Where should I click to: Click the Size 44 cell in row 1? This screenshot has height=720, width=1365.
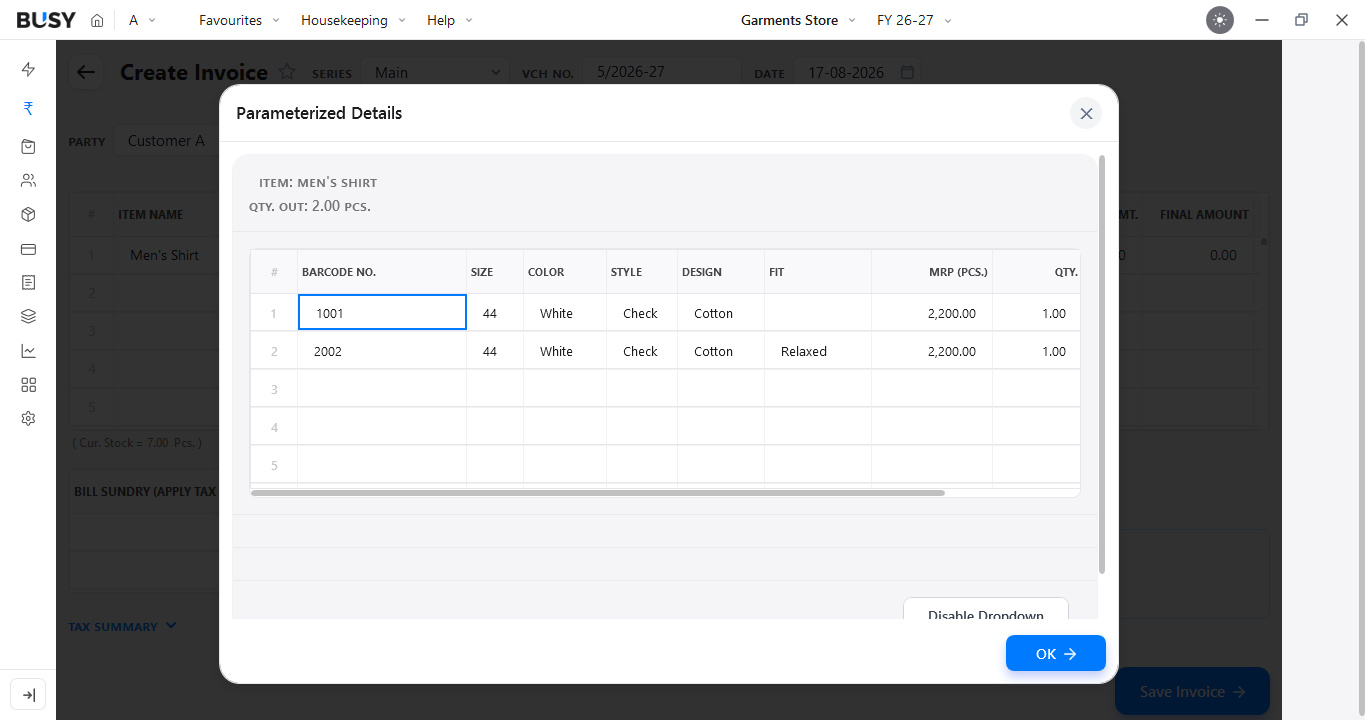click(495, 313)
